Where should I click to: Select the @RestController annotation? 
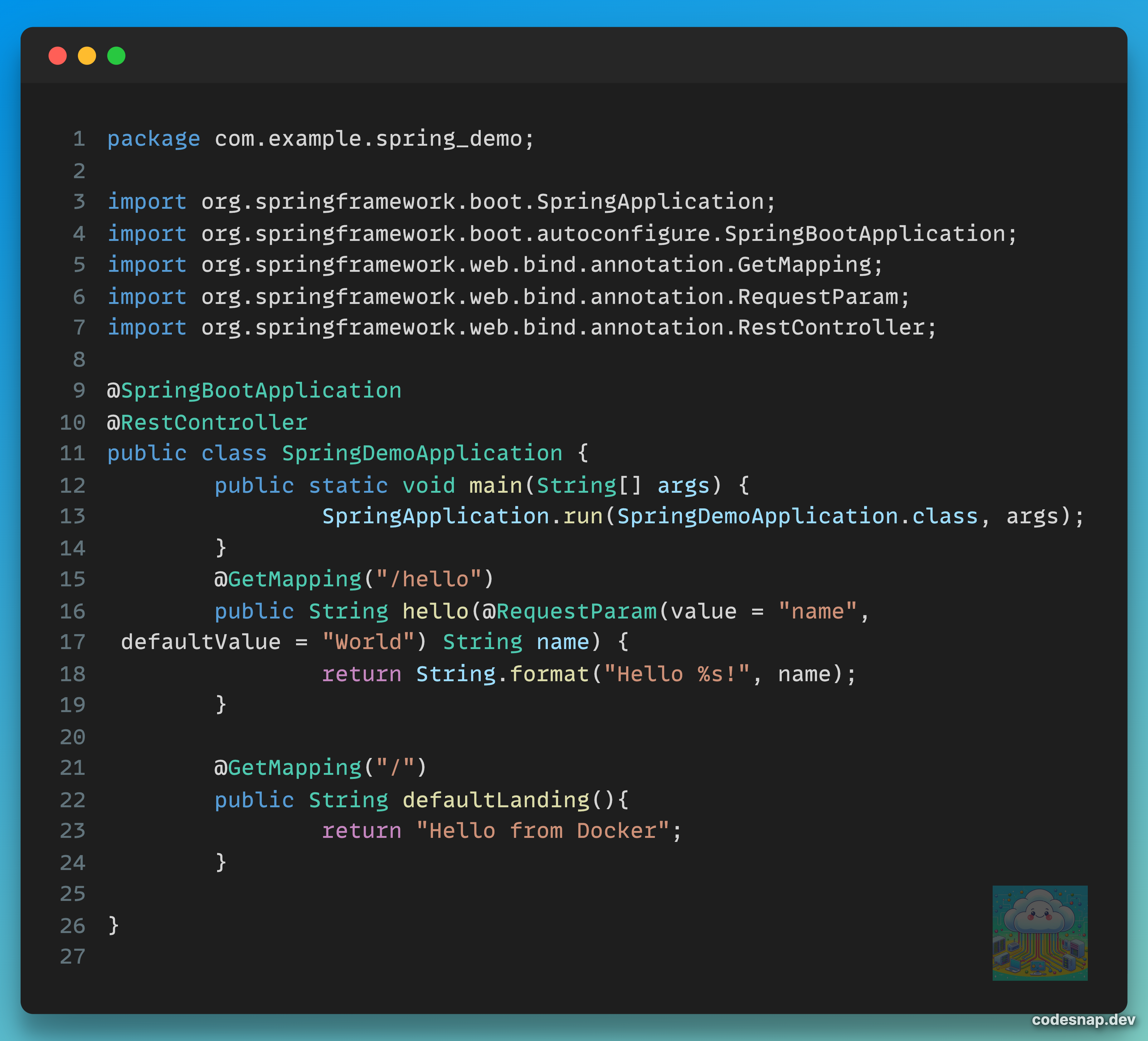(x=207, y=422)
